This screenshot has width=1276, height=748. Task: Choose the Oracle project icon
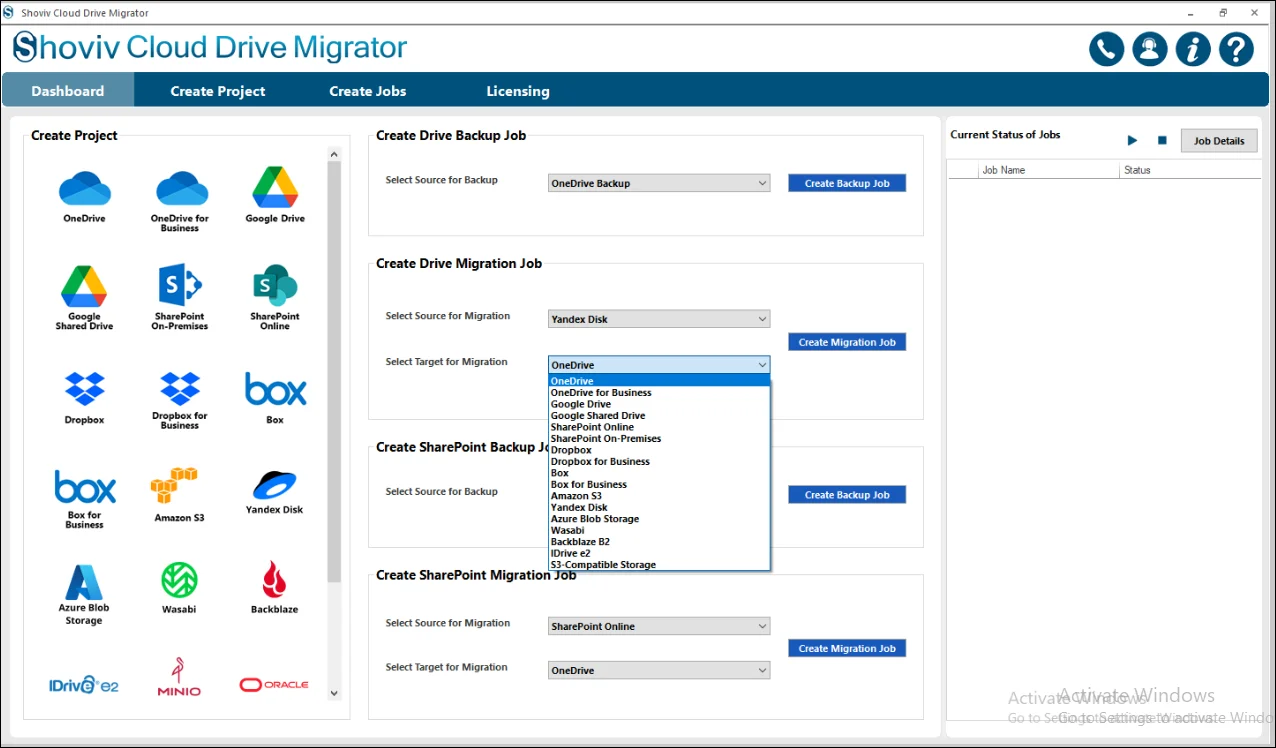275,685
